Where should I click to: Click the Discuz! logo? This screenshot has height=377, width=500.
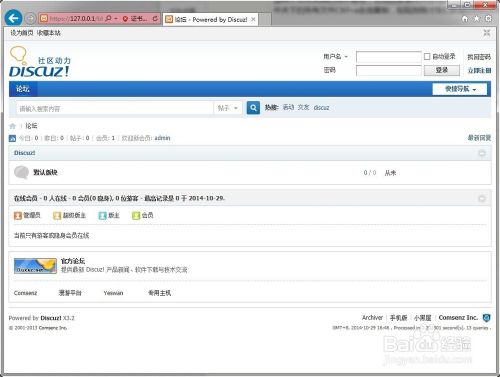coord(40,62)
